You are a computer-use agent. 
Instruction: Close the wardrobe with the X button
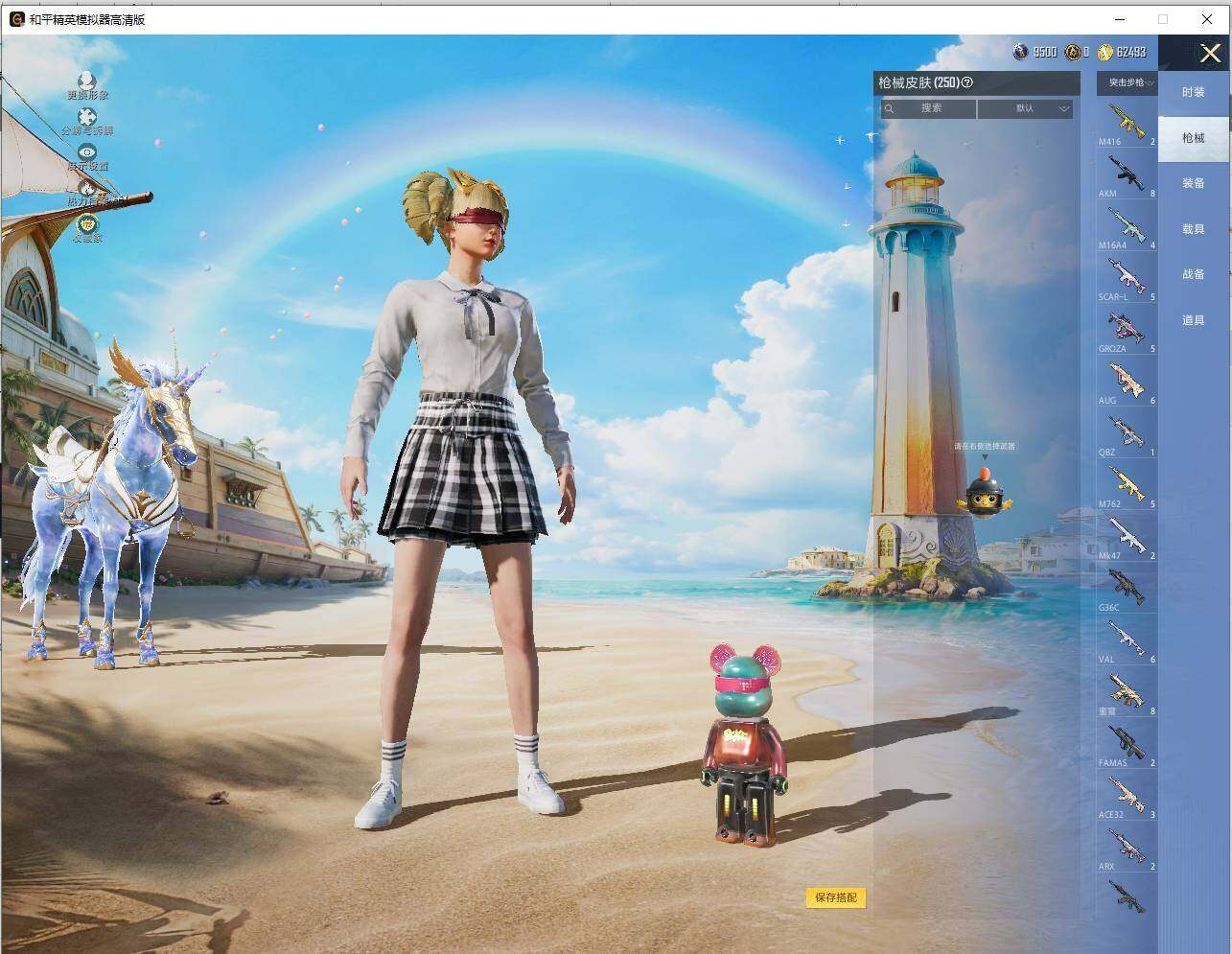pyautogui.click(x=1210, y=54)
